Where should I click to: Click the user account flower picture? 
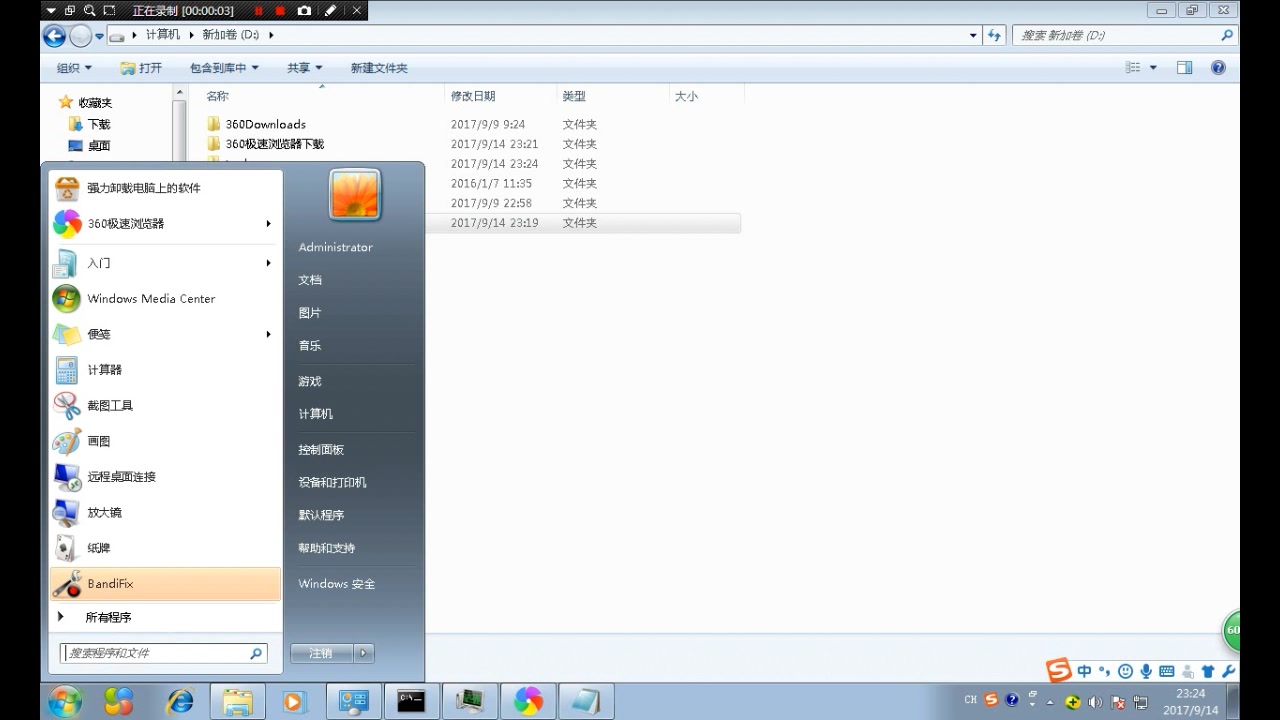[x=355, y=194]
